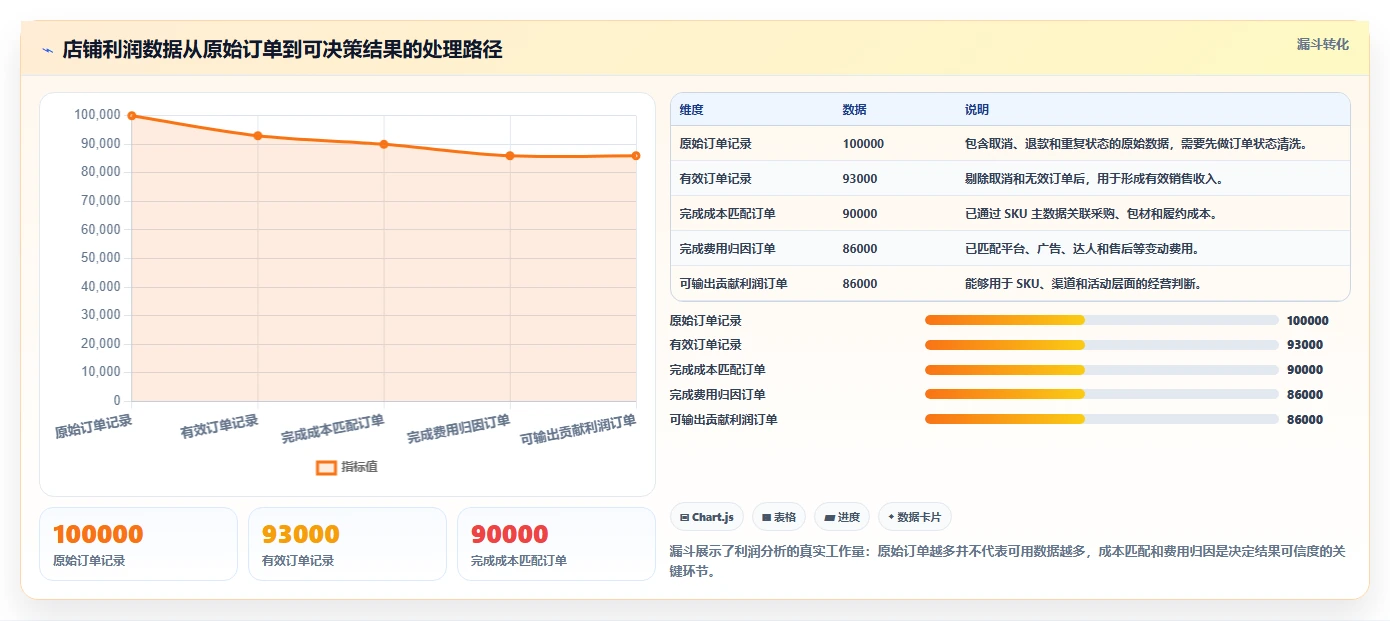
Task: Click the chart point for 原始订单记录
Action: (132, 116)
